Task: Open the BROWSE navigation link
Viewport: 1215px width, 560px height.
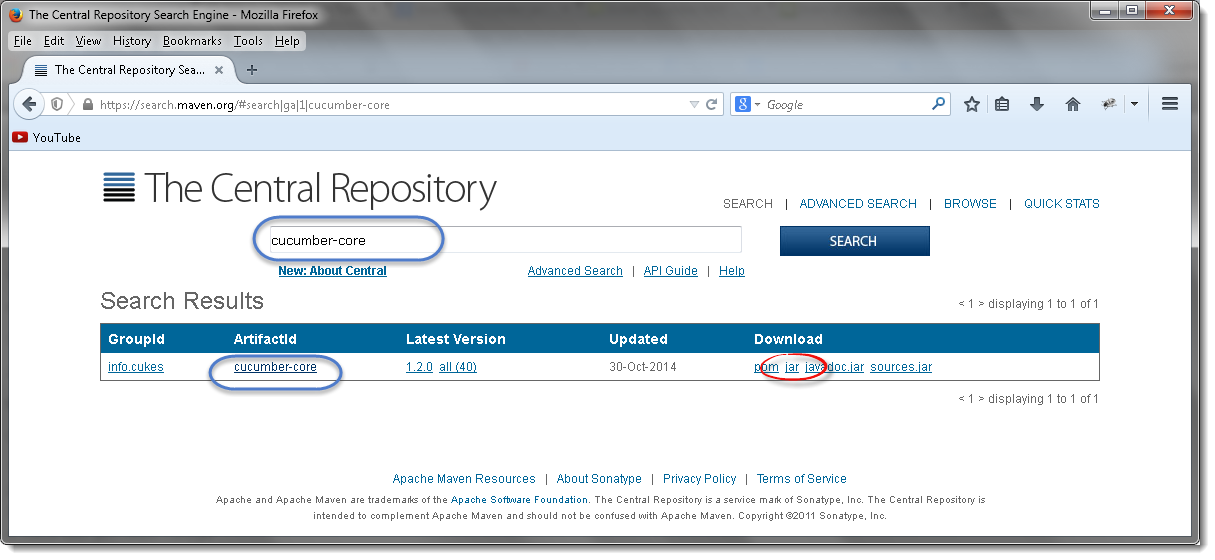Action: [x=970, y=203]
